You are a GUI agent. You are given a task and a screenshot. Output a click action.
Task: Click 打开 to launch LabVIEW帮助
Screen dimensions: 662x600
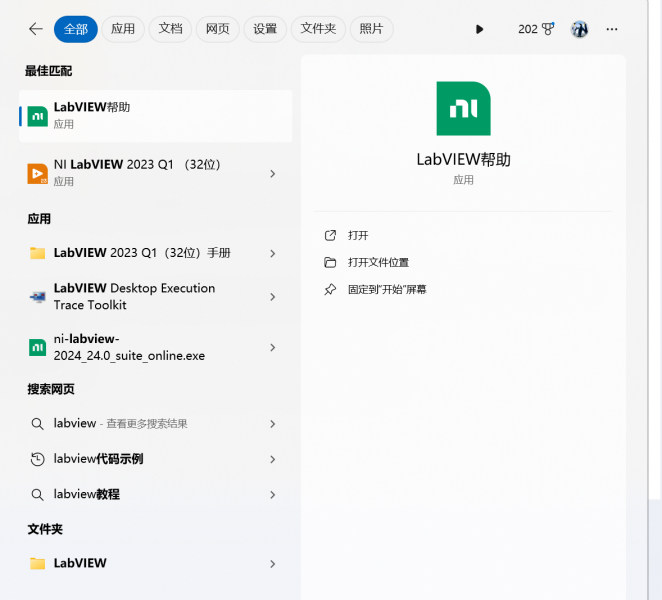coord(358,235)
